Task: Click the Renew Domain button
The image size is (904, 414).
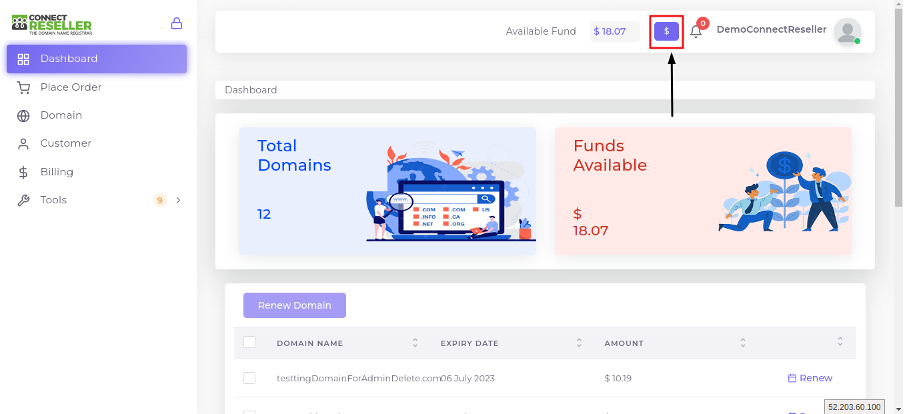Action: [294, 305]
